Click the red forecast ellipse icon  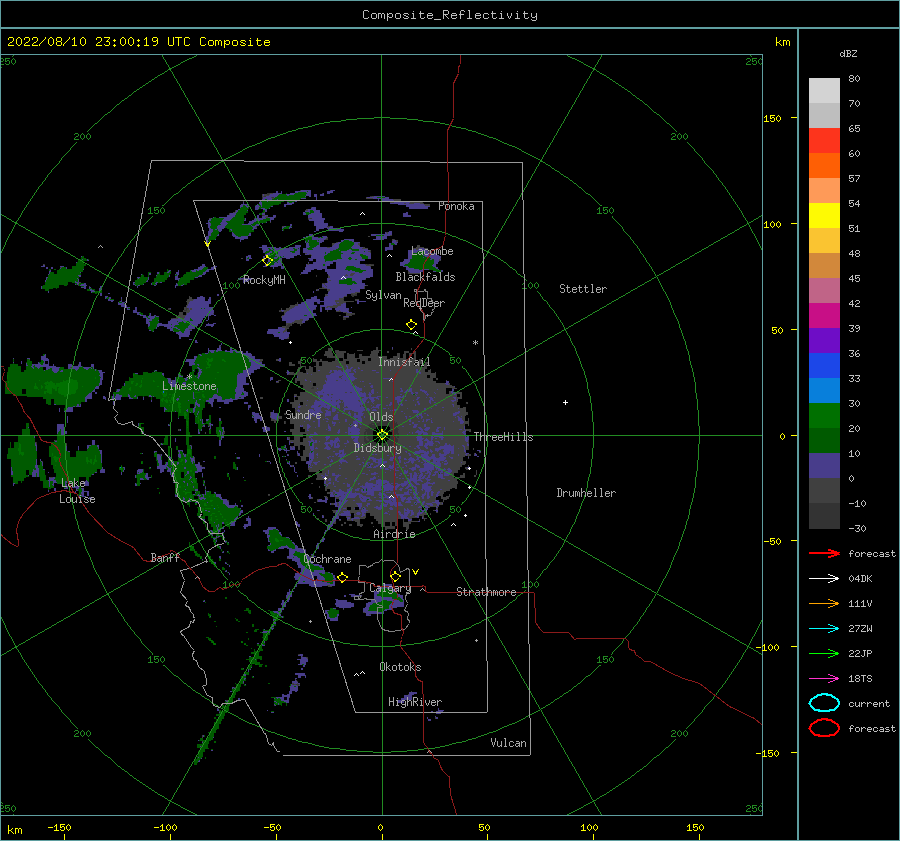pos(824,728)
